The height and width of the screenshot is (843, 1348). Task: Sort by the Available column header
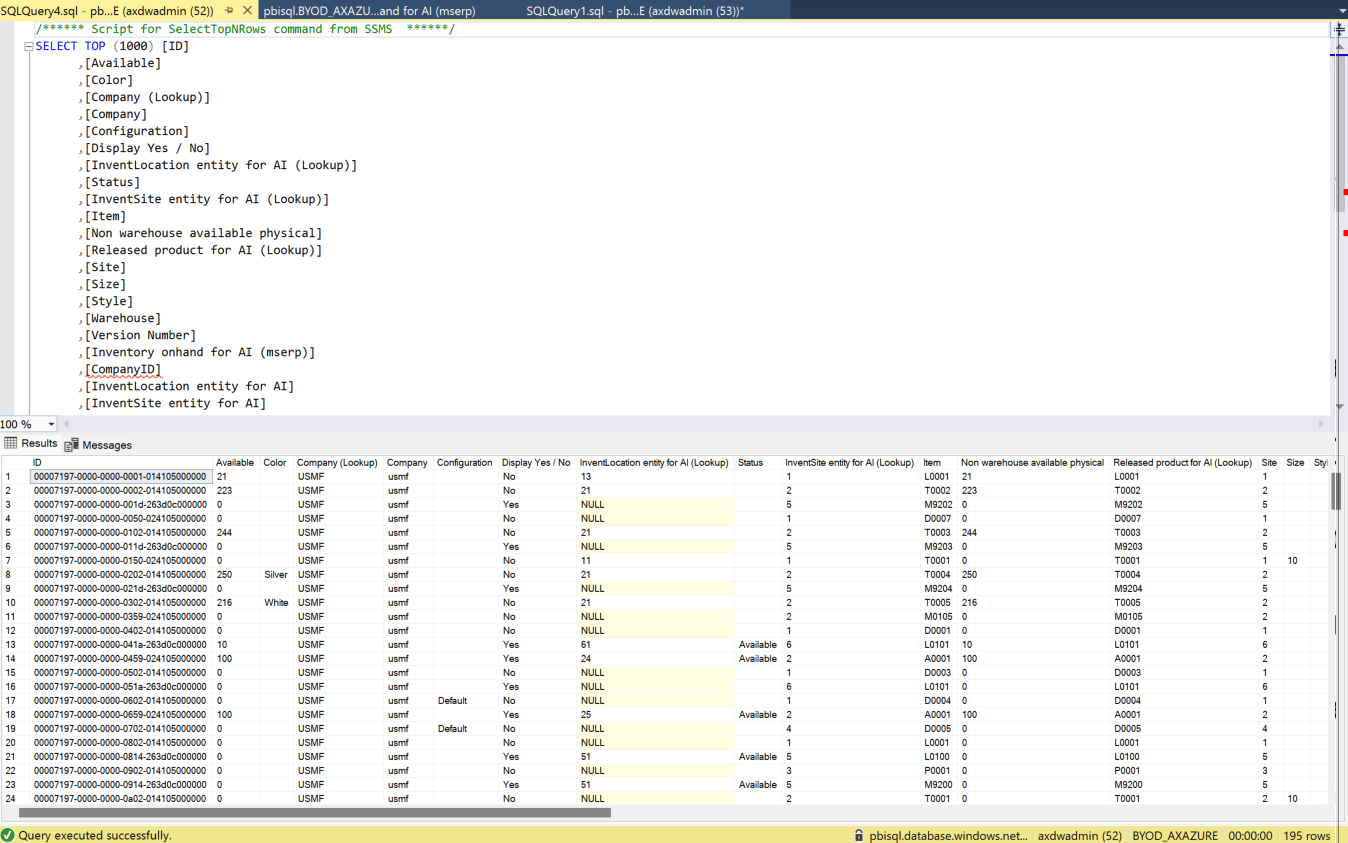coord(235,463)
